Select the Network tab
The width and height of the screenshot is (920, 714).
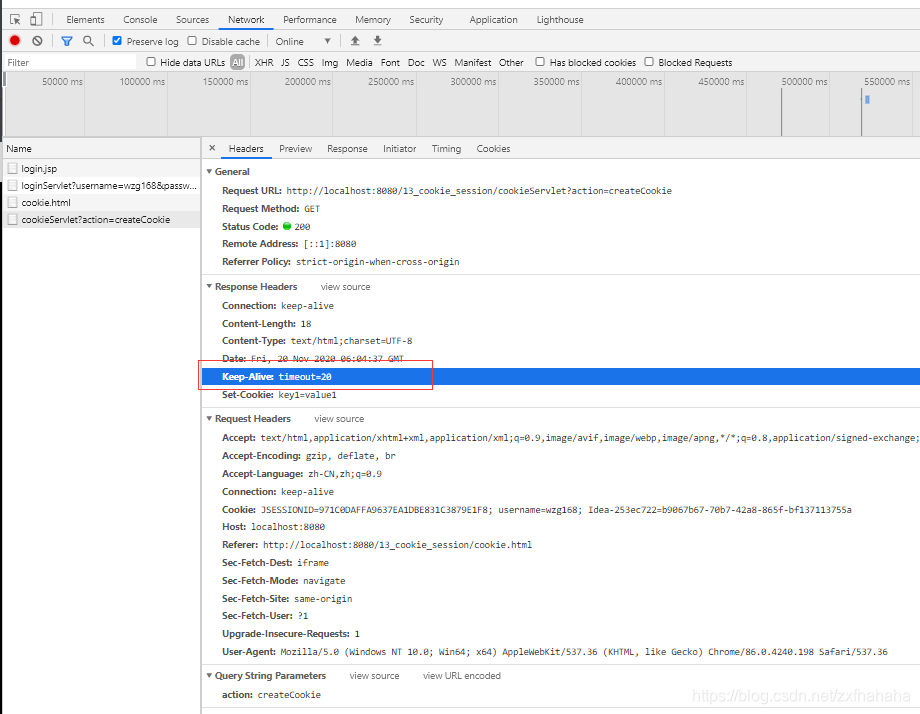coord(246,19)
